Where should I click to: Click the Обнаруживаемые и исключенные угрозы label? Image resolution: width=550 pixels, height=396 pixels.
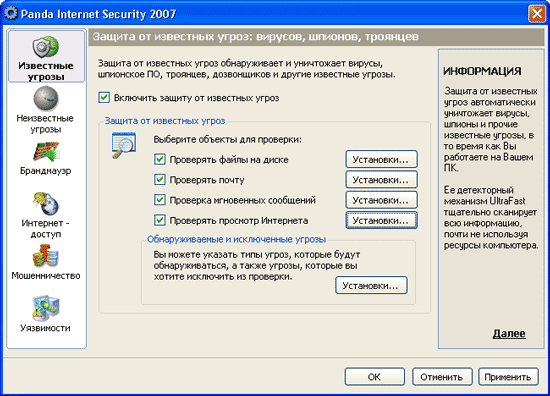(x=236, y=239)
